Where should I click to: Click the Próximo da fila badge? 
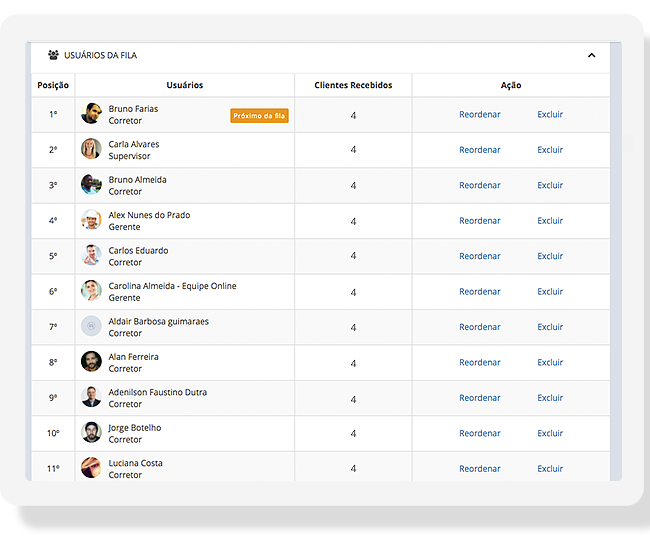pyautogui.click(x=259, y=116)
